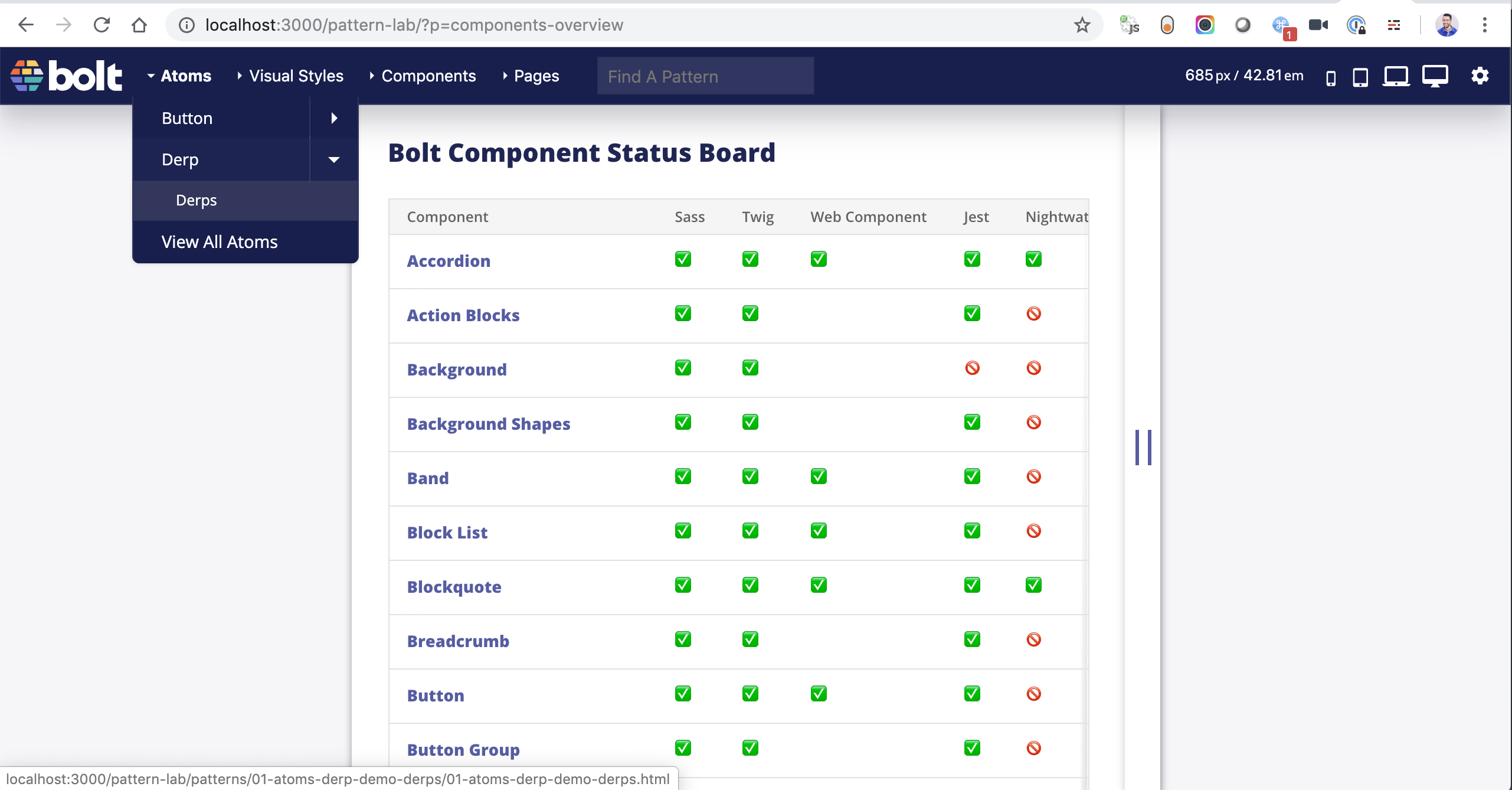
Task: Bookmark page with the star icon
Action: tap(1082, 25)
